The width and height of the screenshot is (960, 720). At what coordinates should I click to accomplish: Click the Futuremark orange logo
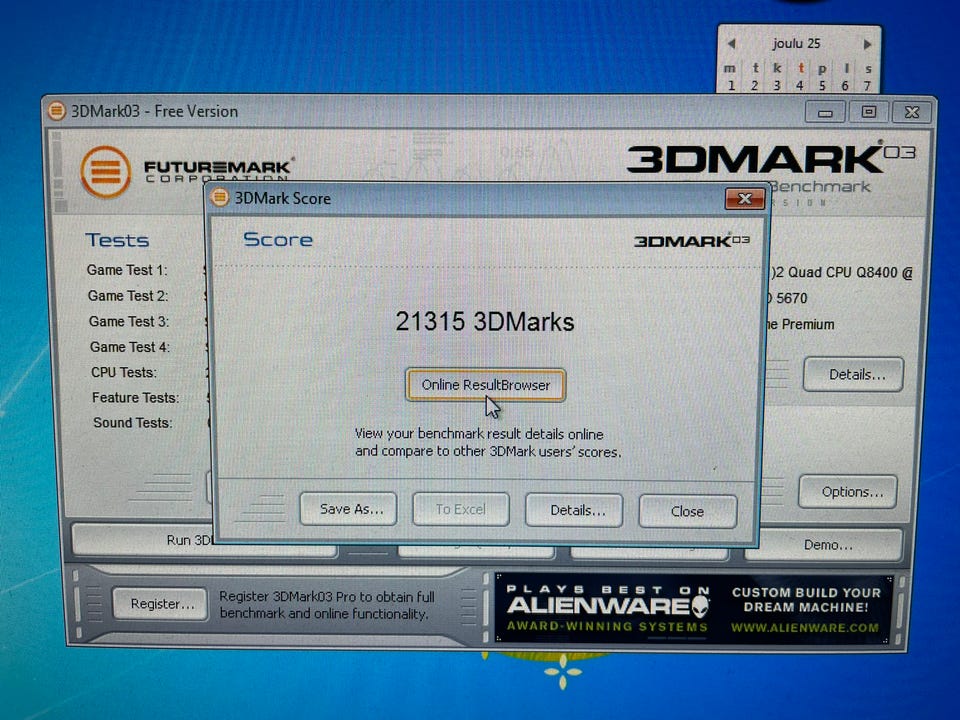(x=105, y=172)
